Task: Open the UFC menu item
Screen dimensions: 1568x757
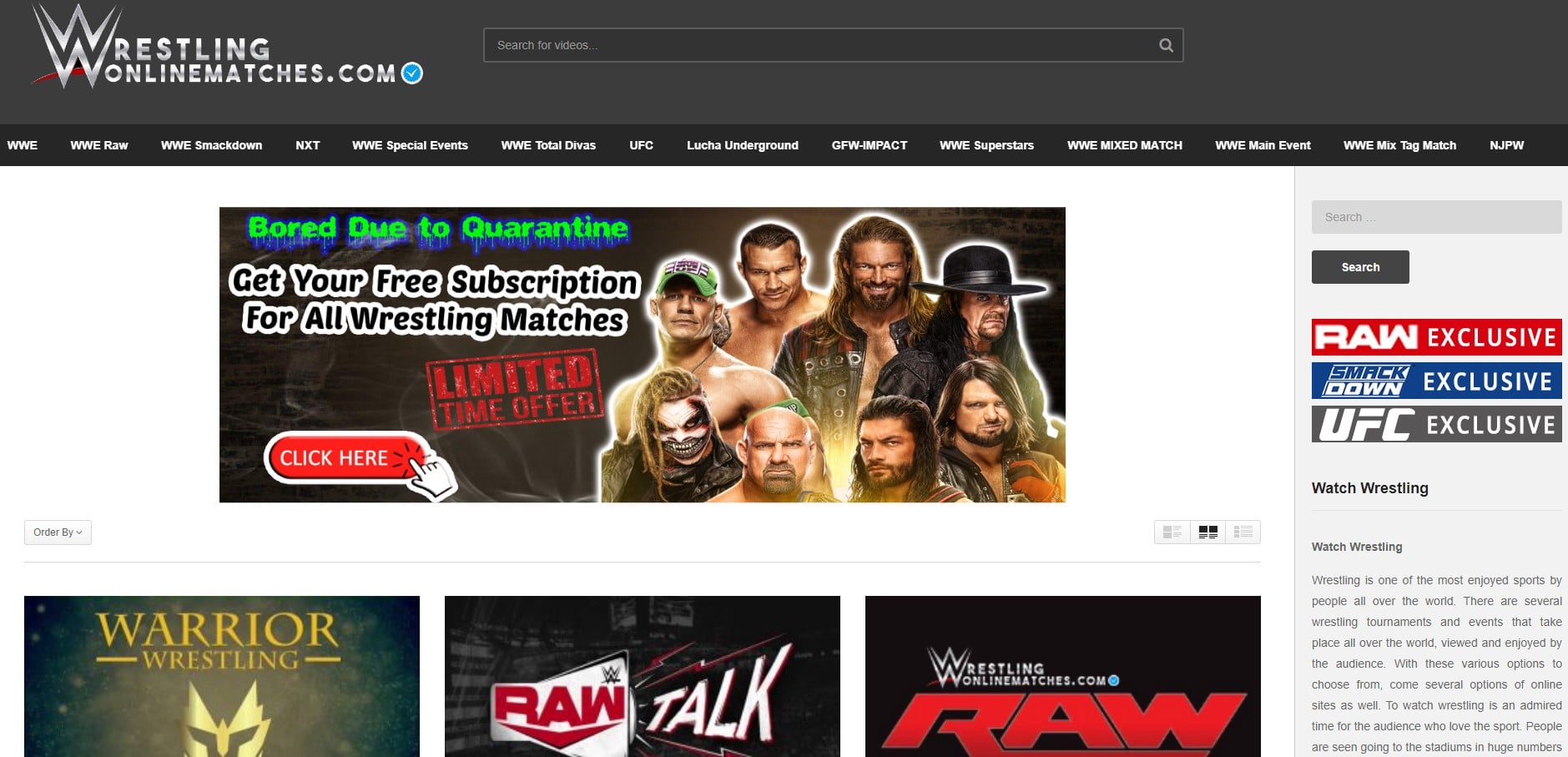Action: pyautogui.click(x=641, y=145)
